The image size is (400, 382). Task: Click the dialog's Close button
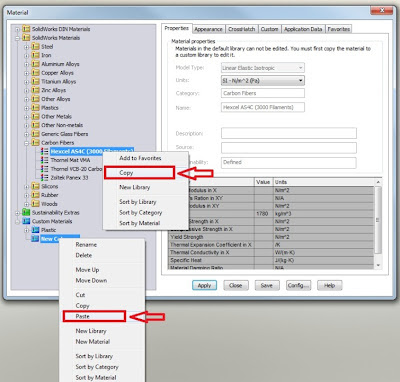[236, 285]
